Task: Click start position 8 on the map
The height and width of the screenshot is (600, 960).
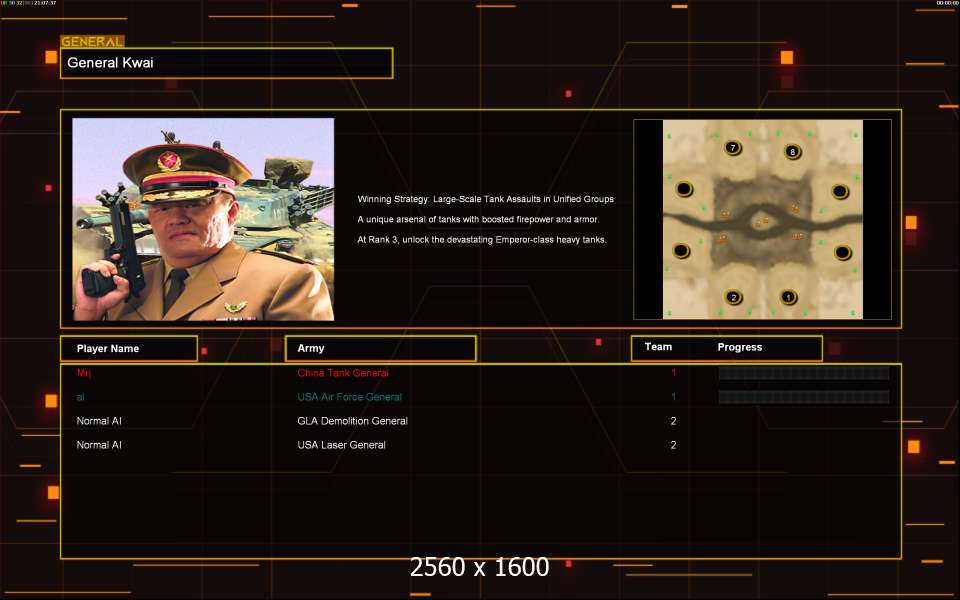Action: [x=792, y=152]
